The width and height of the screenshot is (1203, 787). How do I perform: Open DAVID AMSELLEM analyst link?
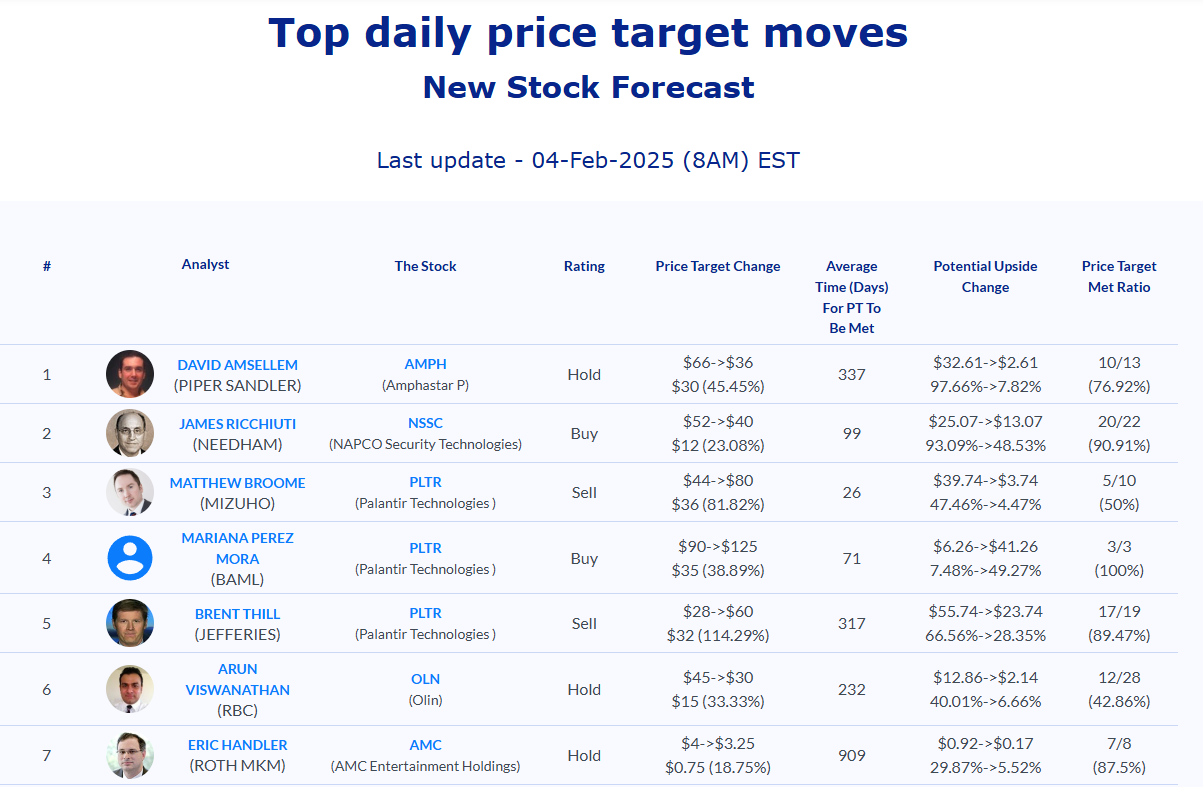[238, 365]
